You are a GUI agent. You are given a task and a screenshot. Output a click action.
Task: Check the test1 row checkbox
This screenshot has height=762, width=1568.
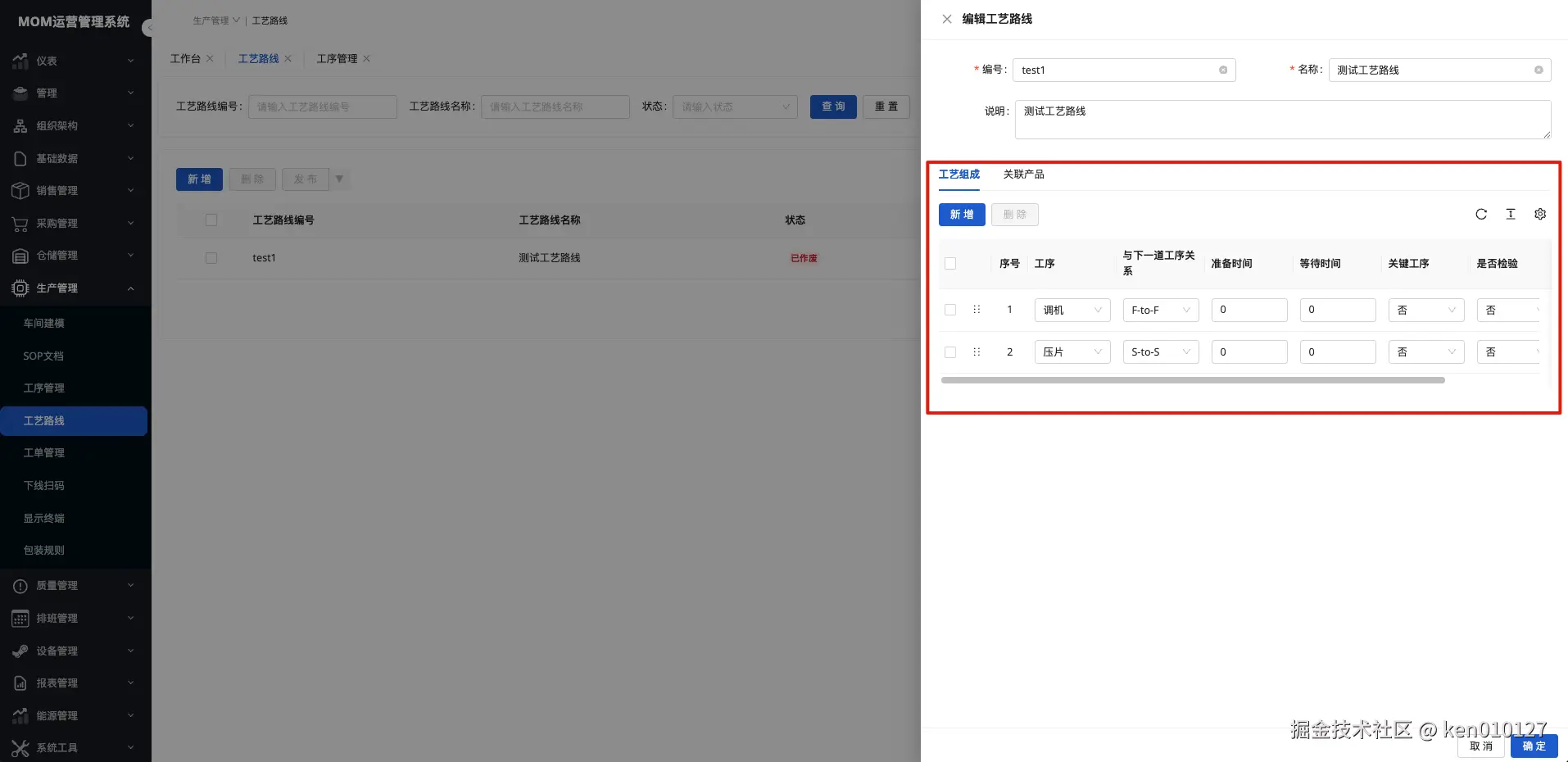click(x=211, y=257)
